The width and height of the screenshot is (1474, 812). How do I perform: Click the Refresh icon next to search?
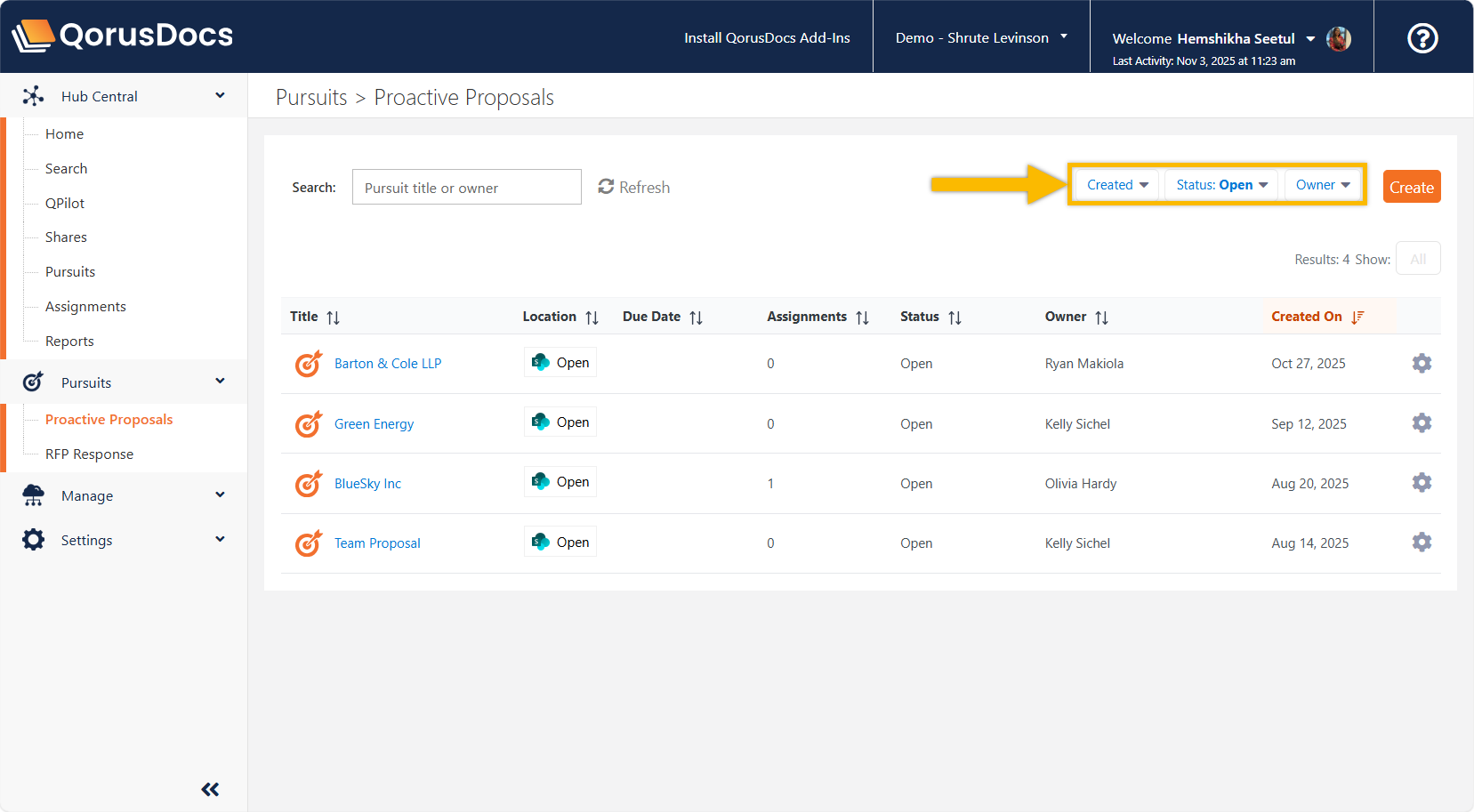pos(607,187)
